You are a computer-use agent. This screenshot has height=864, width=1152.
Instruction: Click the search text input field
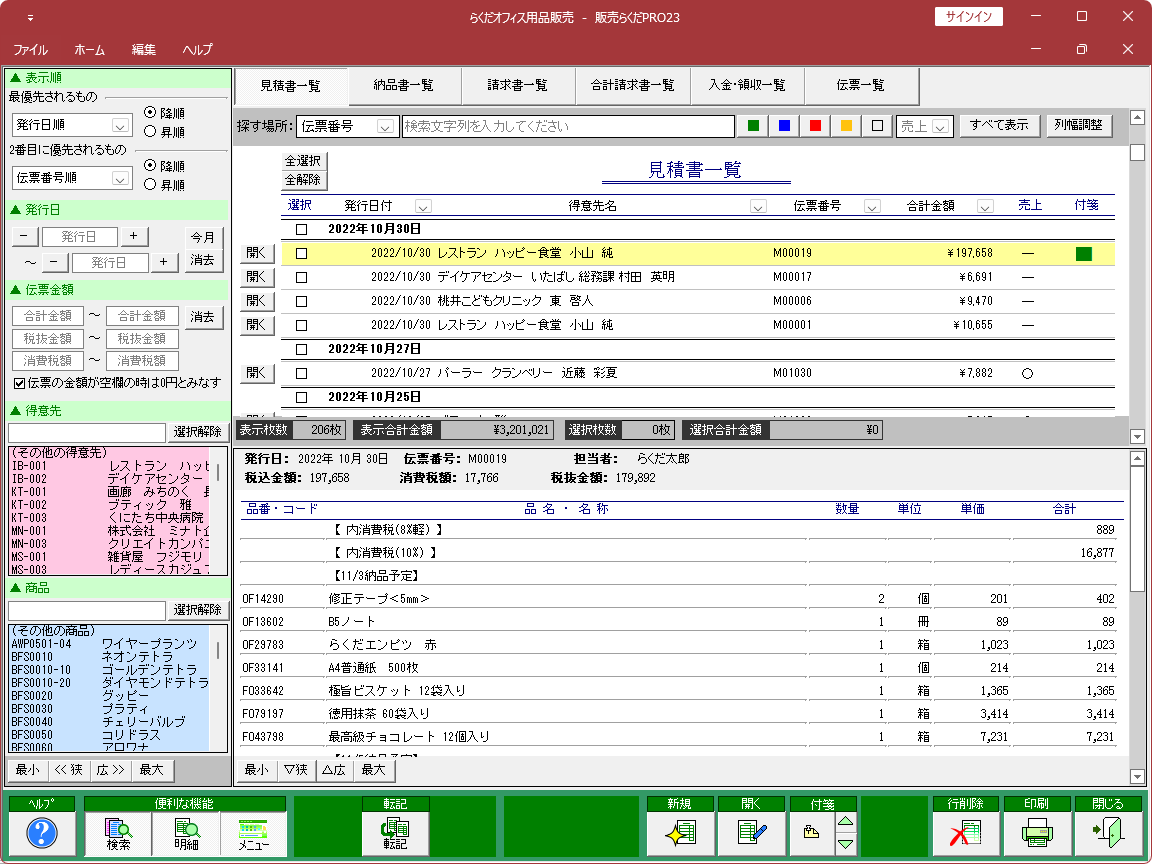coord(568,126)
